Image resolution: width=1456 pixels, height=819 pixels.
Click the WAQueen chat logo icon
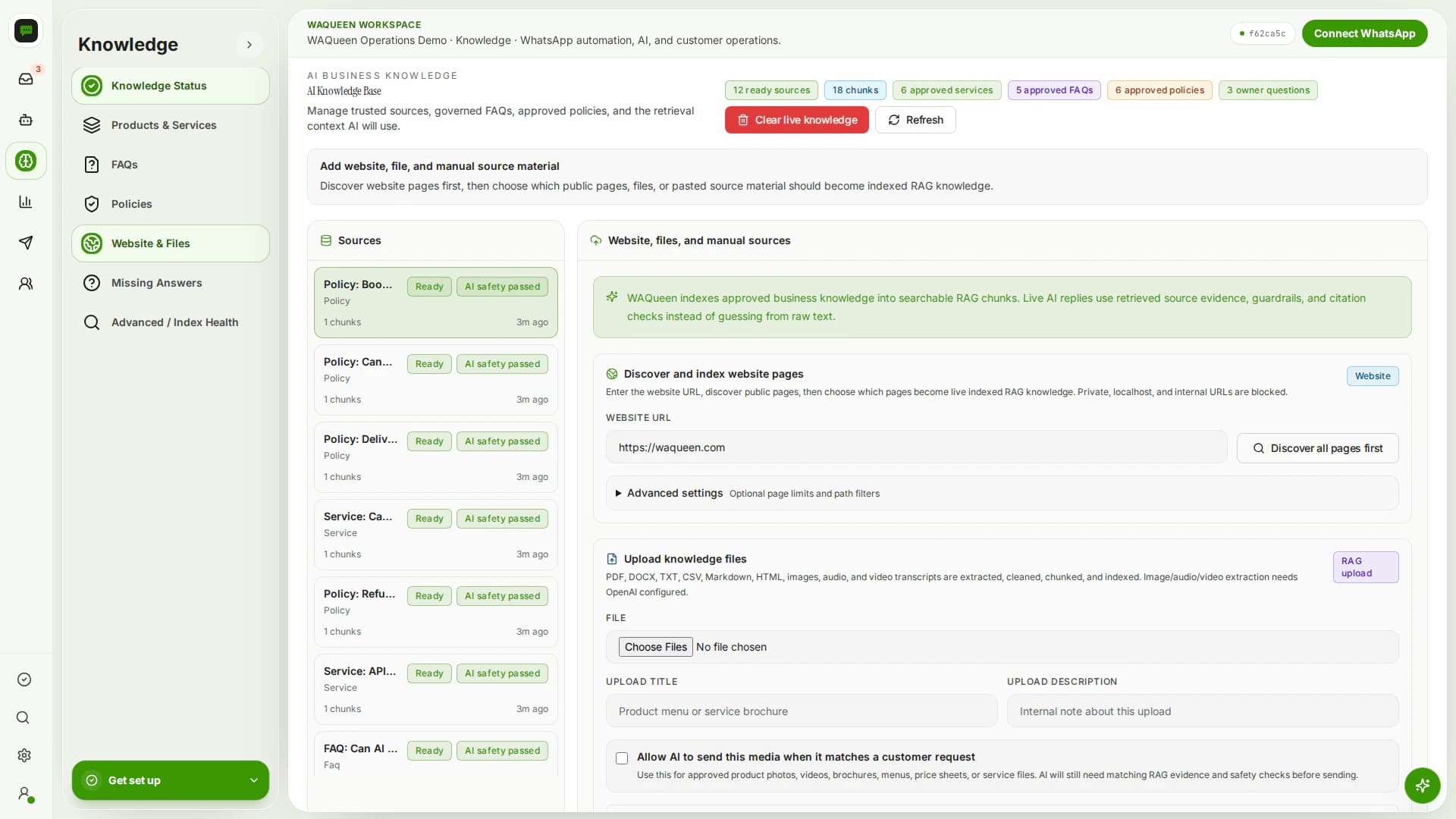pos(27,30)
